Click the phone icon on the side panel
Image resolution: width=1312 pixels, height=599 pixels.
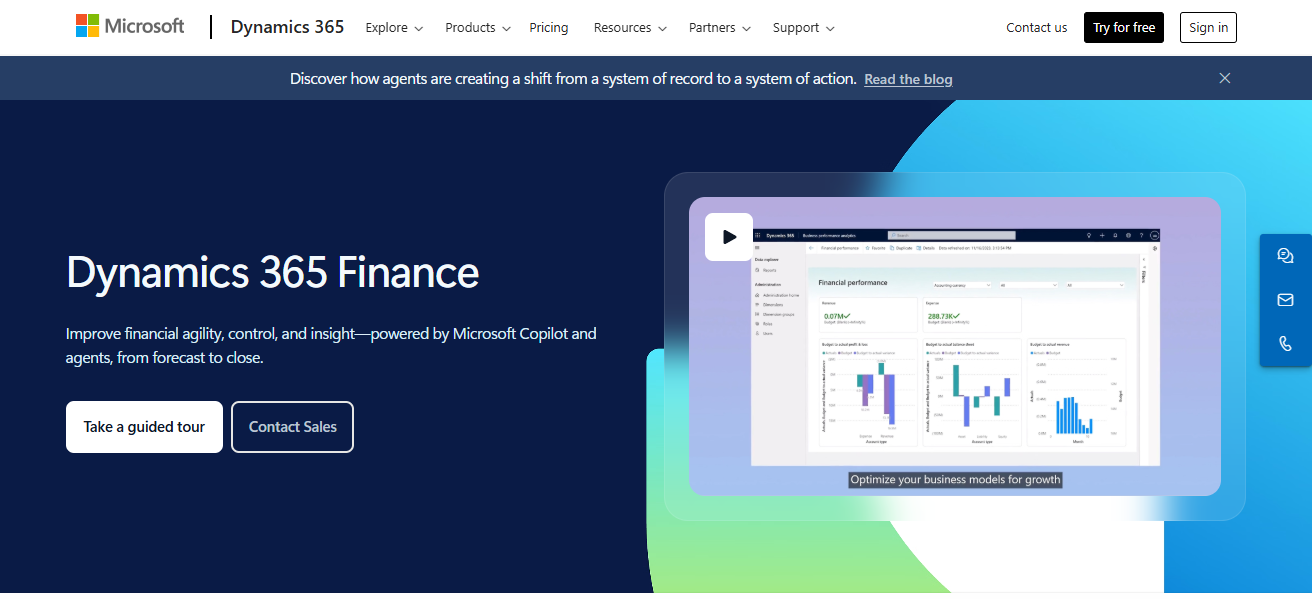1285,343
